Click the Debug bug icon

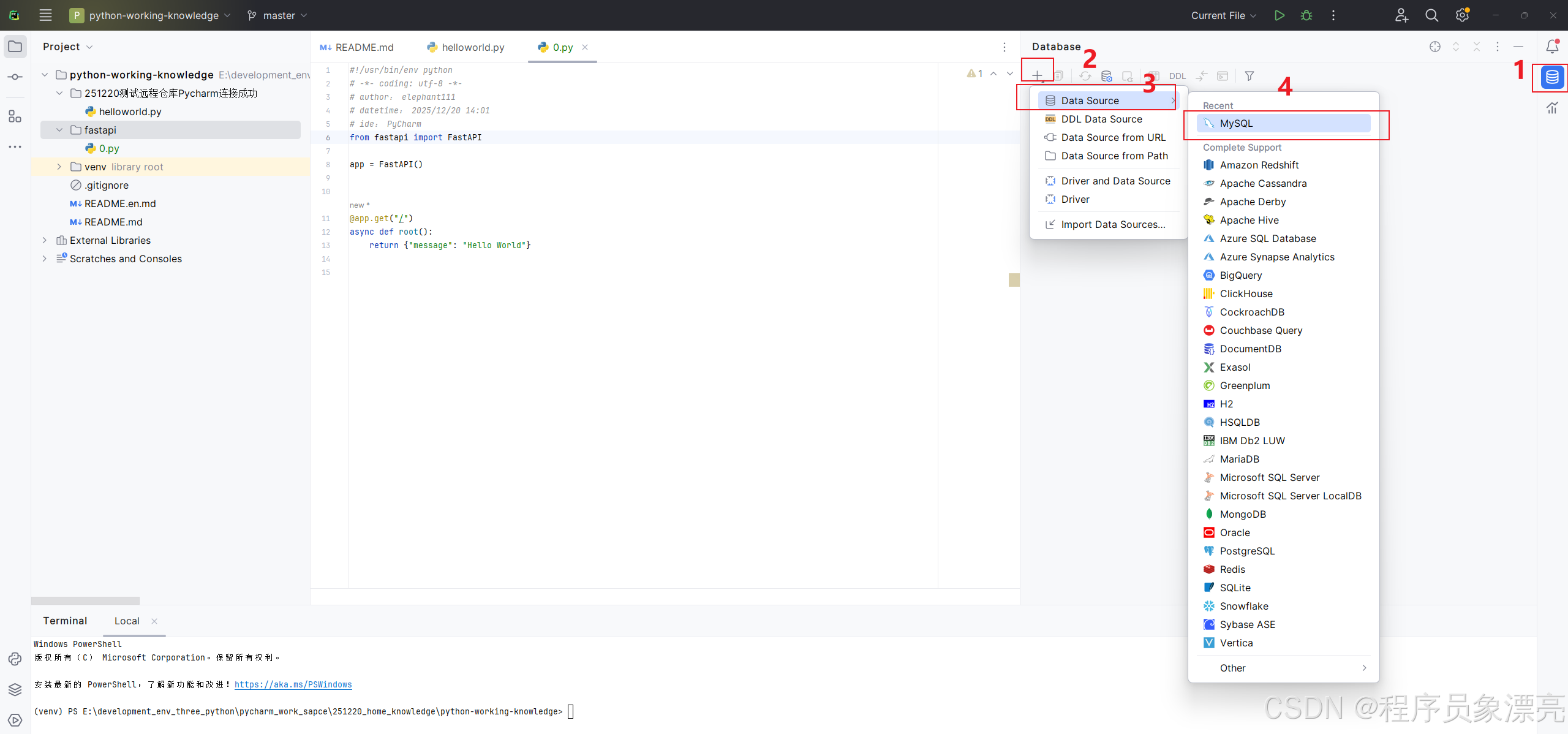(x=1306, y=15)
